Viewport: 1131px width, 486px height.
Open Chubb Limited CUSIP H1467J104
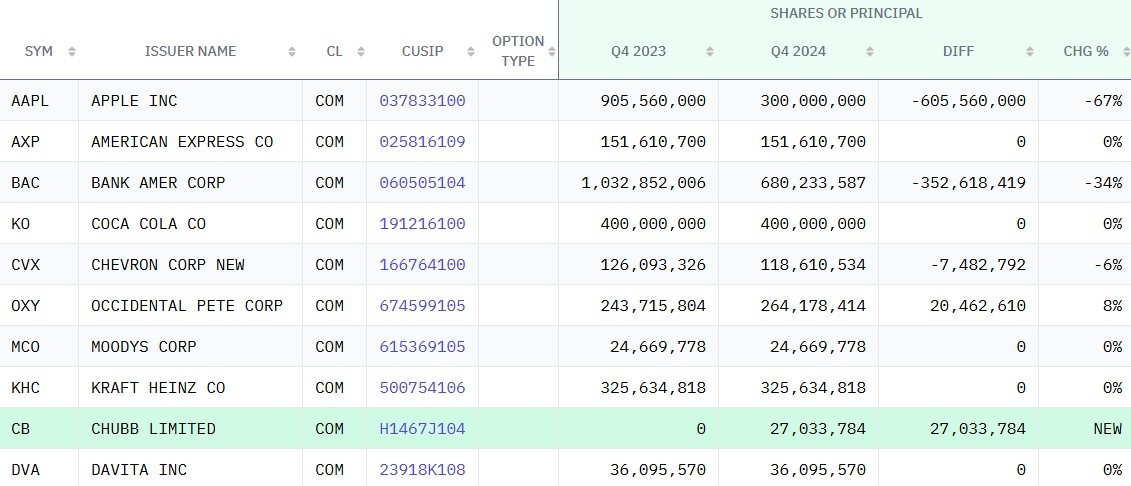click(x=422, y=429)
